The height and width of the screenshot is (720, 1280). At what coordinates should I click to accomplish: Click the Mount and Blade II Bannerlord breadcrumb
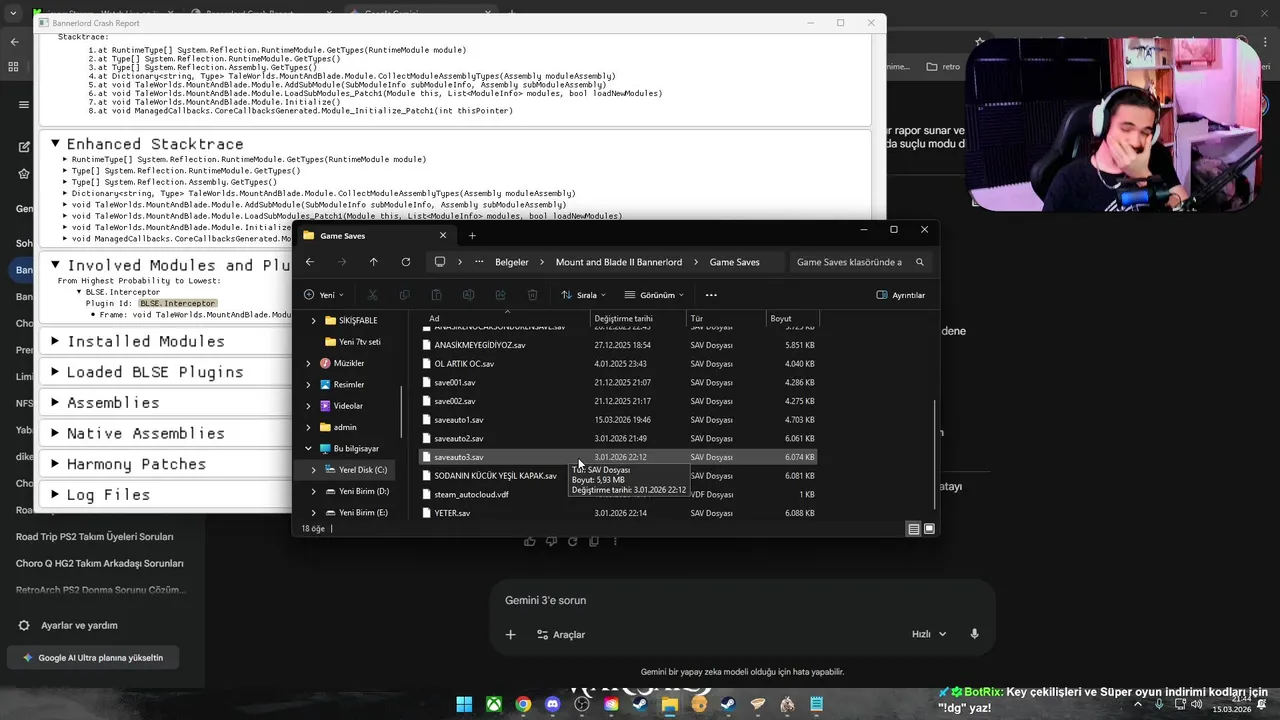tap(619, 262)
